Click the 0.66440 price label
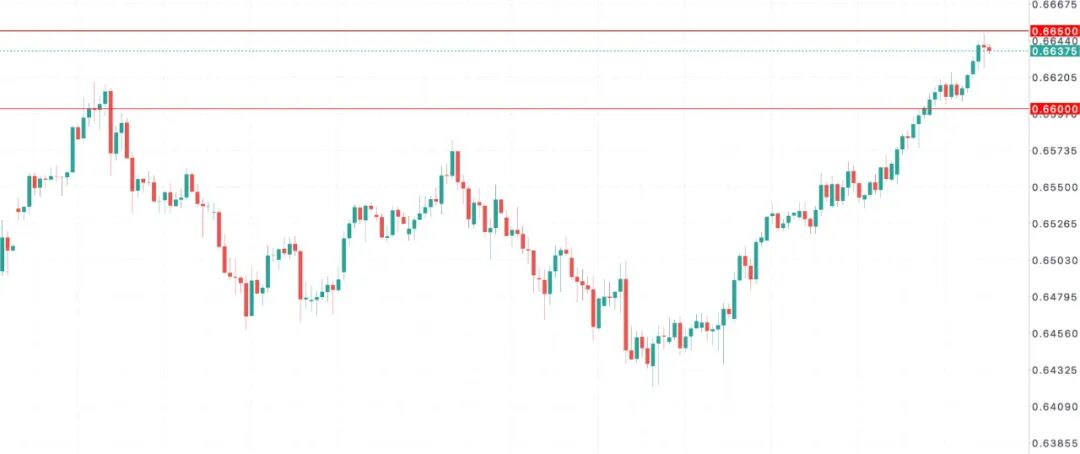 click(x=1054, y=41)
